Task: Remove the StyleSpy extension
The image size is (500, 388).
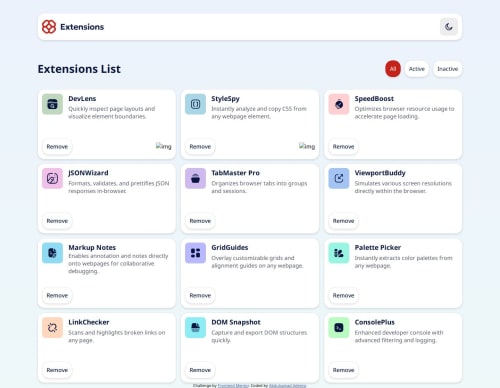Action: coord(200,147)
